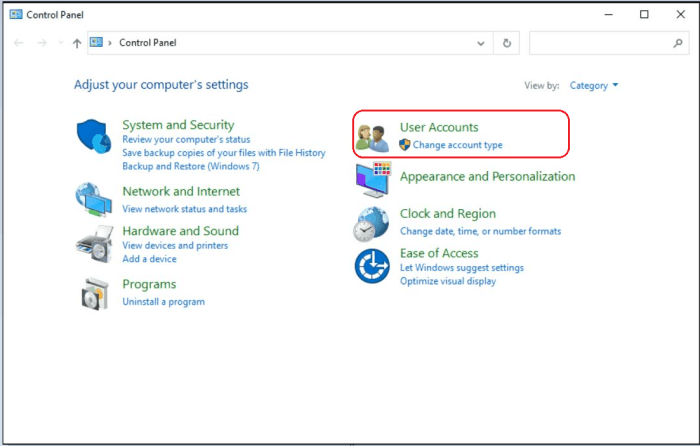Click the Change account type link
The height and width of the screenshot is (446, 700).
[x=458, y=145]
